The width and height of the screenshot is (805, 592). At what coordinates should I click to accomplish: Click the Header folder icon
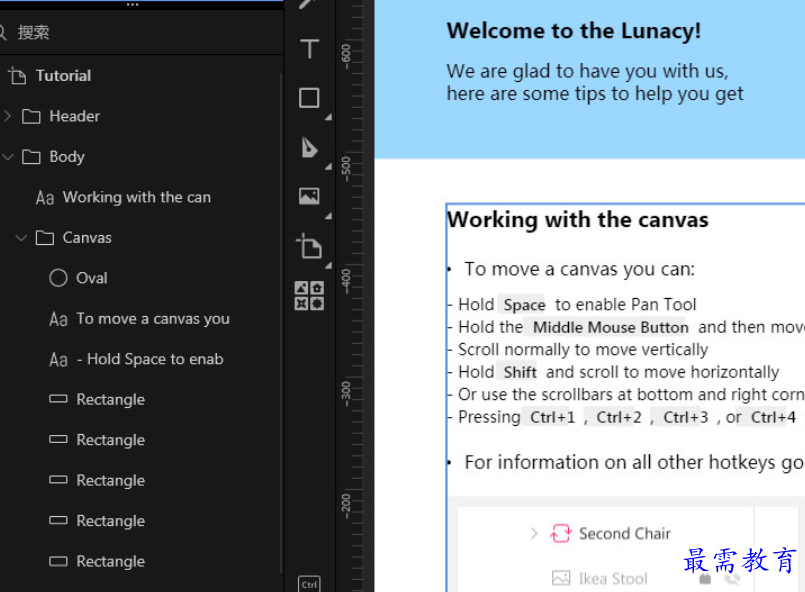click(x=31, y=116)
